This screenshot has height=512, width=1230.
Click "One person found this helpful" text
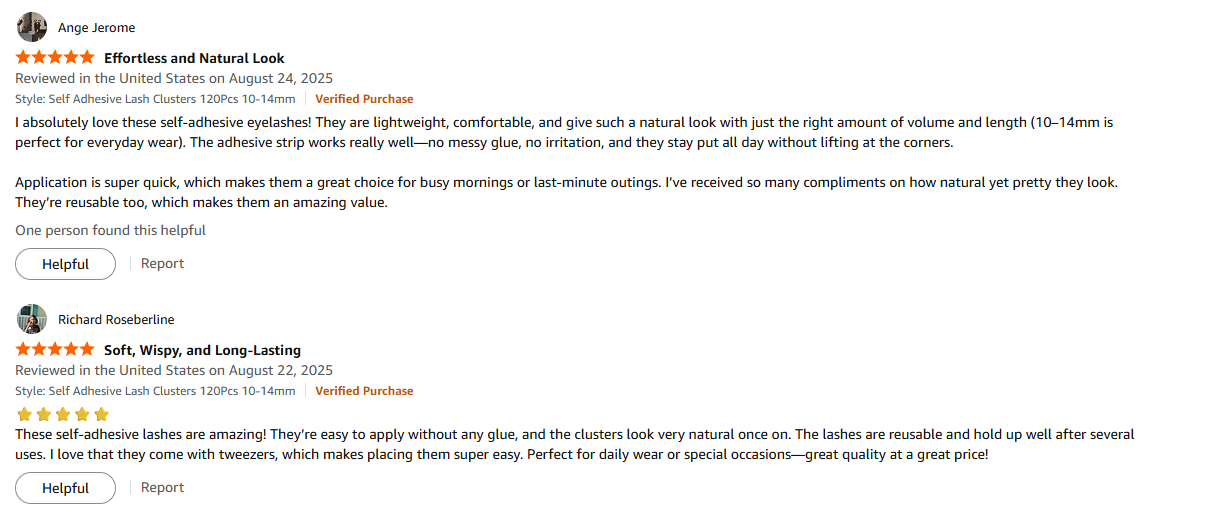click(x=110, y=230)
